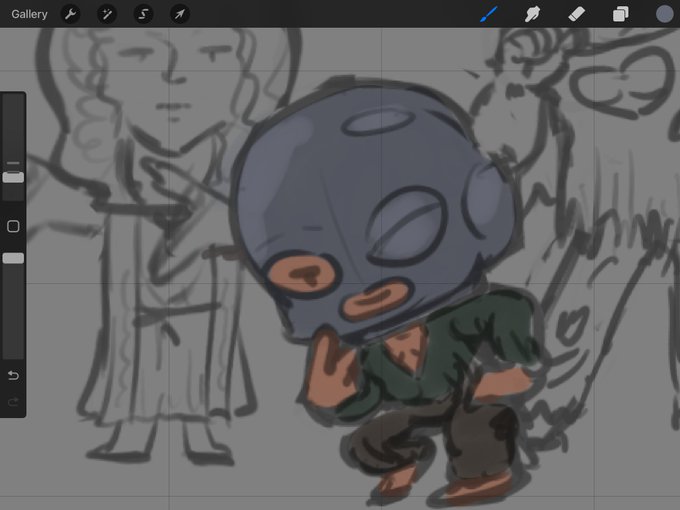Select the Eraser tool
The image size is (680, 510).
(x=576, y=14)
